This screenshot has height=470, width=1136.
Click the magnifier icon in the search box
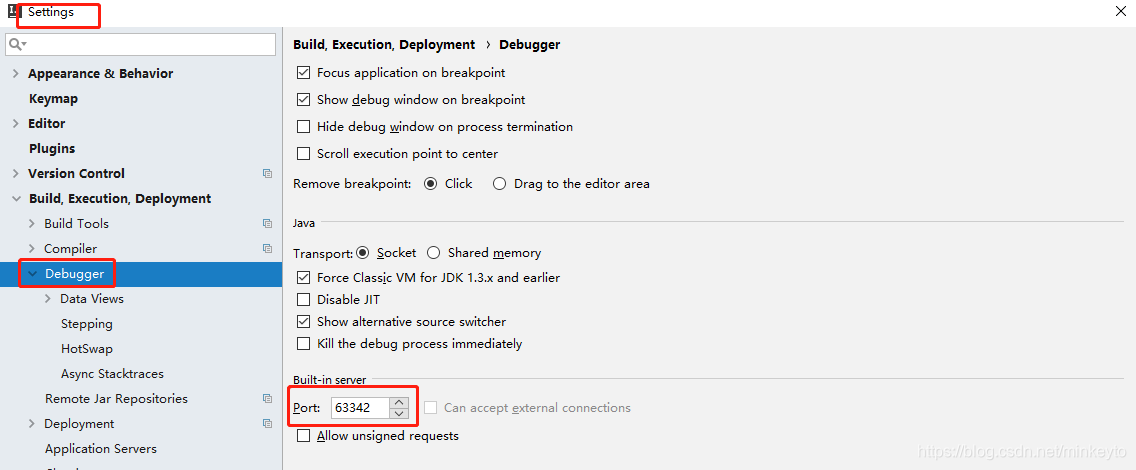pos(16,45)
